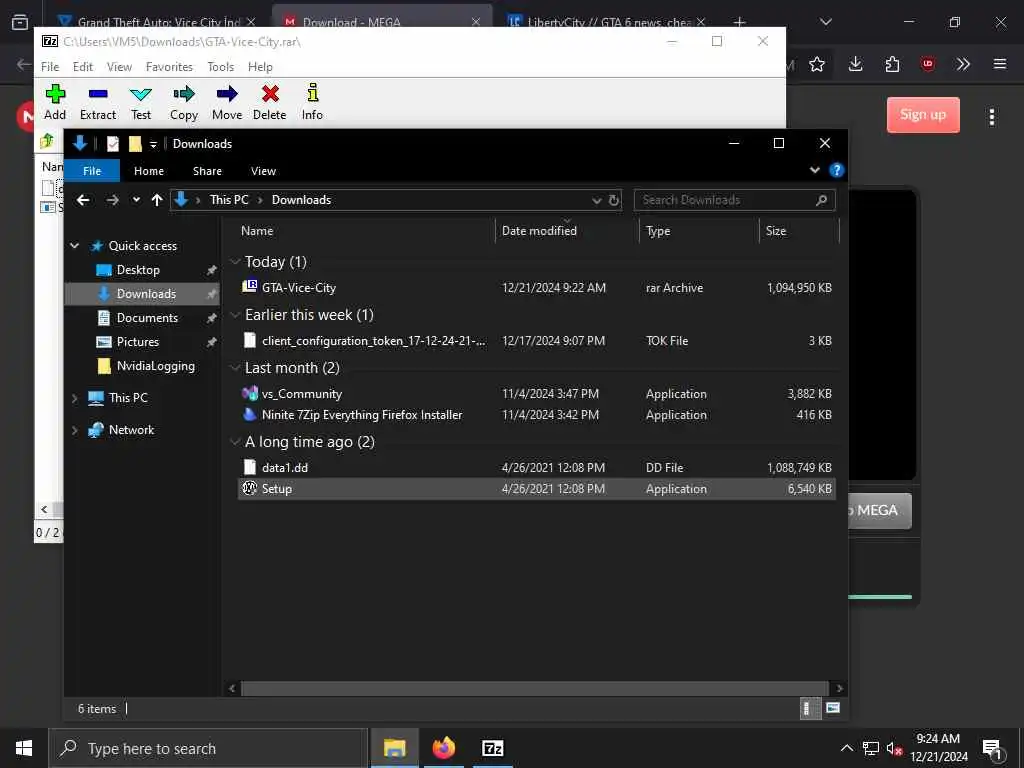The height and width of the screenshot is (768, 1024).
Task: Click the search magnifier icon in Explorer
Action: pos(822,200)
